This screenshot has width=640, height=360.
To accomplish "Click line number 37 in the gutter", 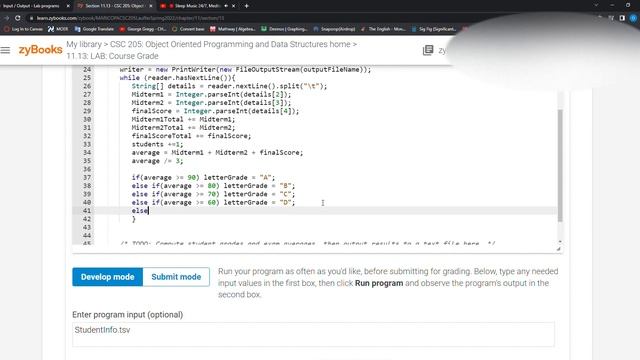I will pyautogui.click(x=87, y=178).
